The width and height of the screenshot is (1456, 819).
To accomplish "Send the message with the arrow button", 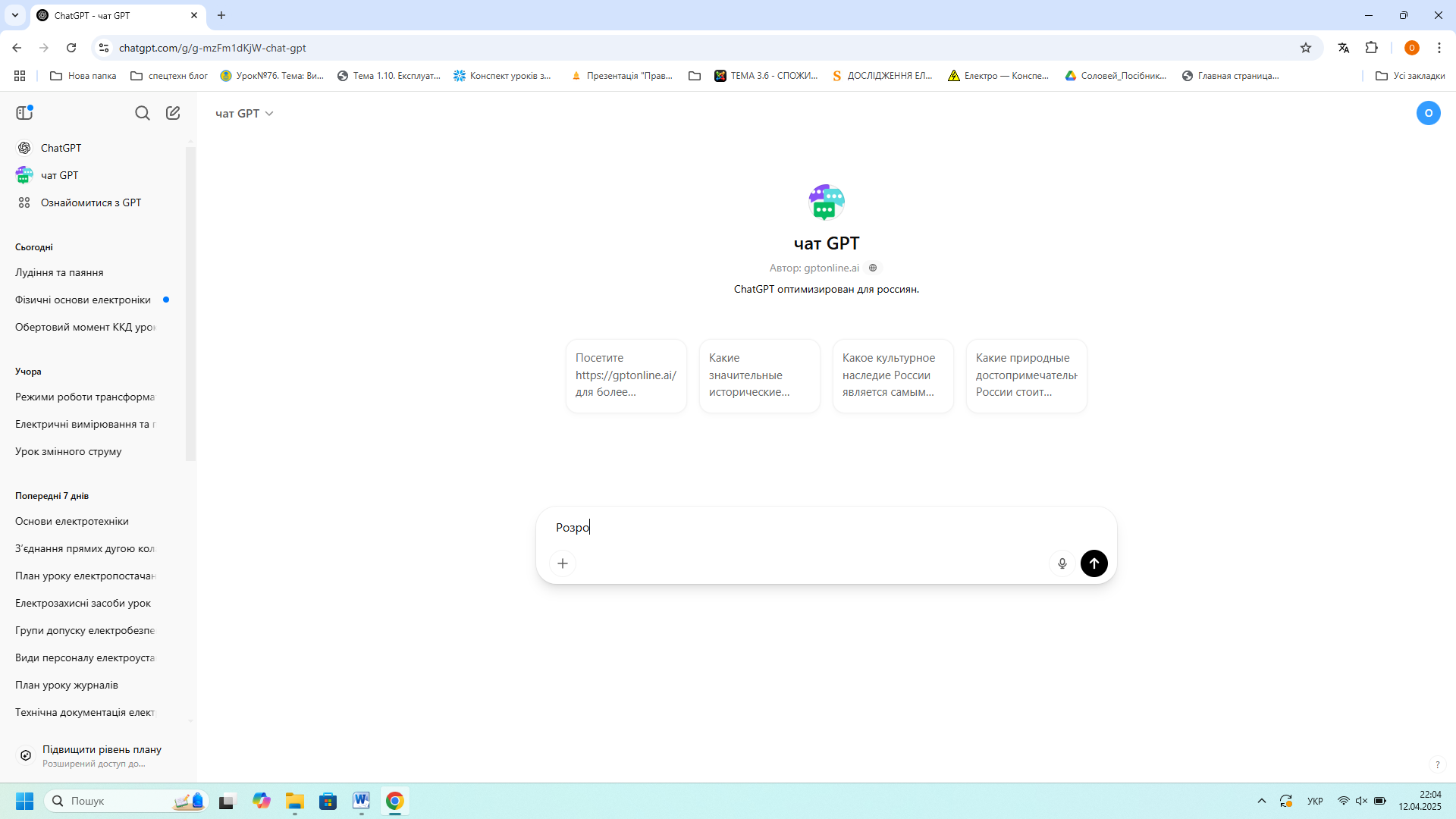I will [1094, 563].
